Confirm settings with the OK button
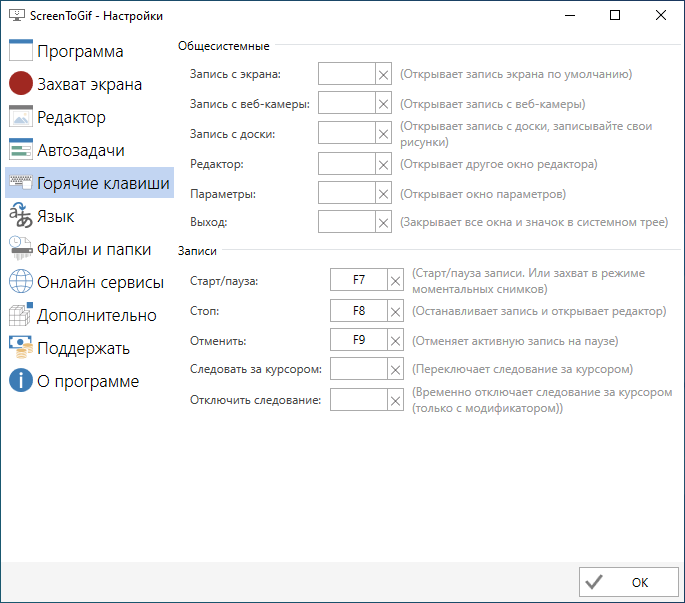This screenshot has width=685, height=603. (x=629, y=582)
